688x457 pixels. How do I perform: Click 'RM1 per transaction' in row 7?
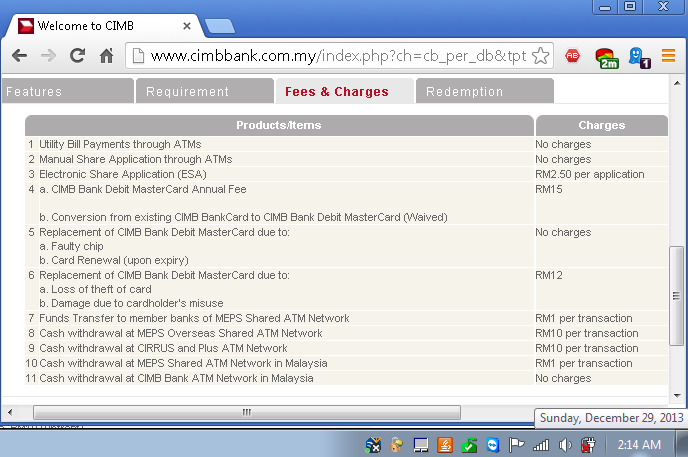(x=584, y=318)
